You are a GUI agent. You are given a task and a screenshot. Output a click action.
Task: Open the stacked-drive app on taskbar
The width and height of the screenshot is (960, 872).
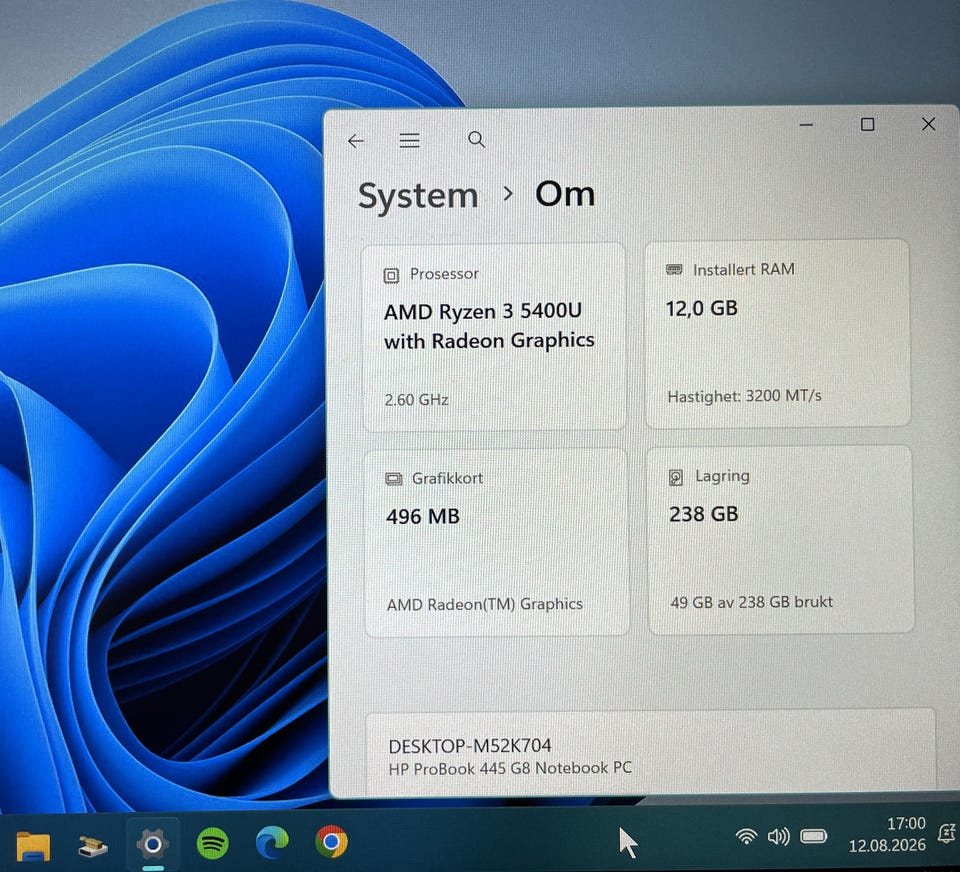pyautogui.click(x=93, y=846)
